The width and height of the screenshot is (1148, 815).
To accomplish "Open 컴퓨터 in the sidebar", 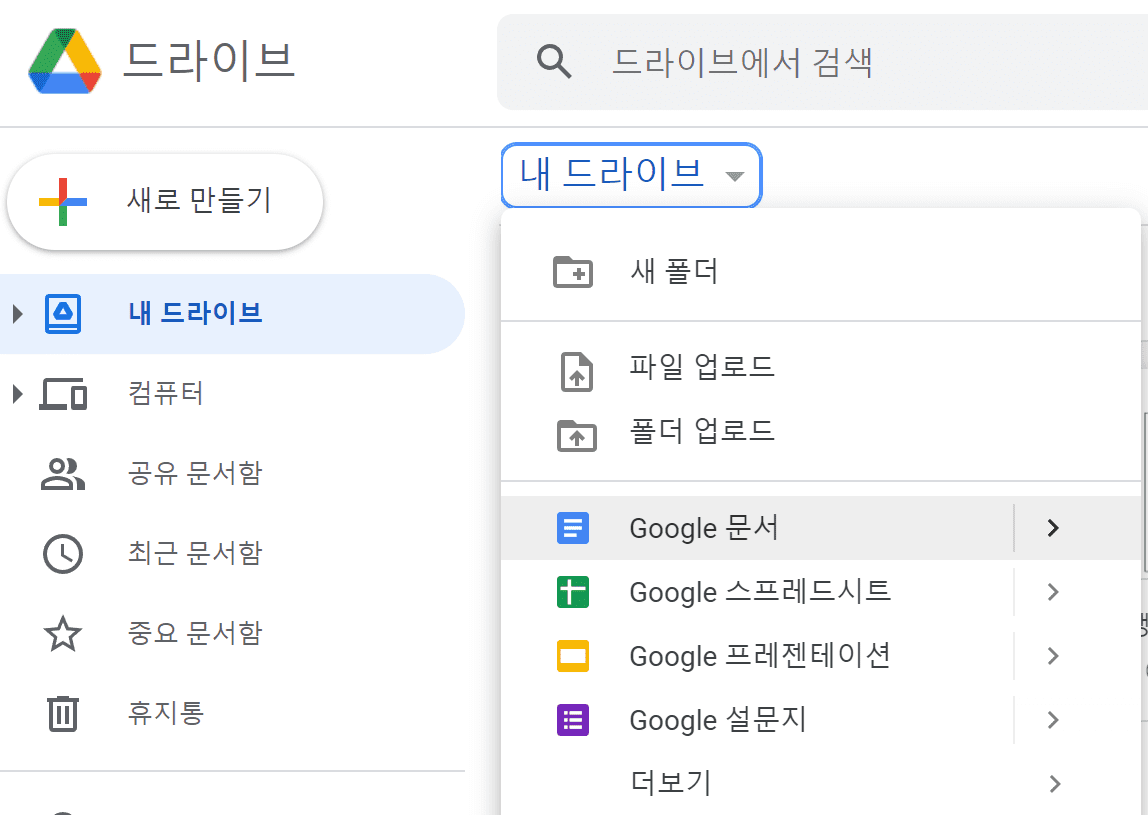I will click(232, 394).
